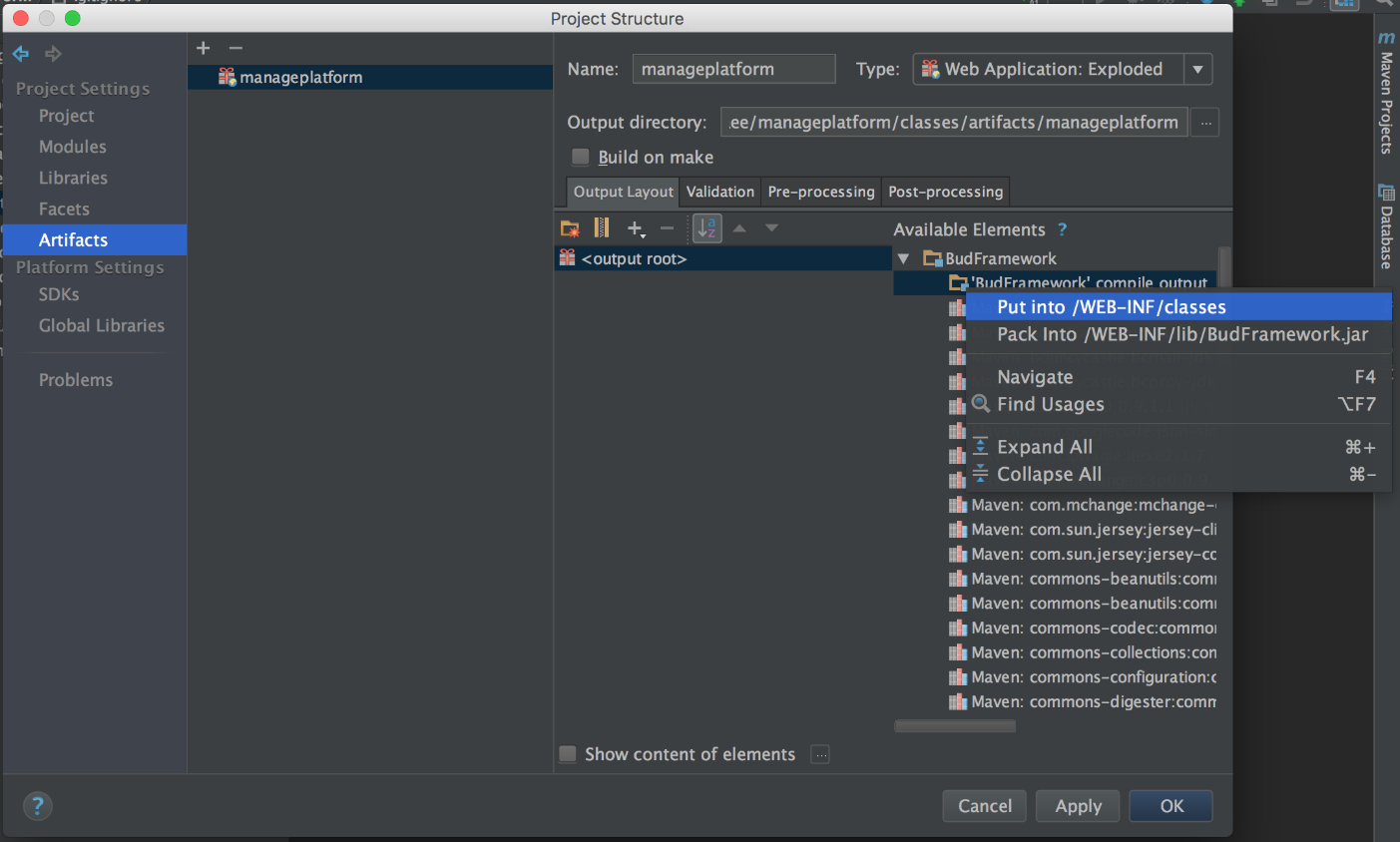Click horizontal scrollbar under Available Elements
This screenshot has width=1400, height=842.
(x=955, y=726)
